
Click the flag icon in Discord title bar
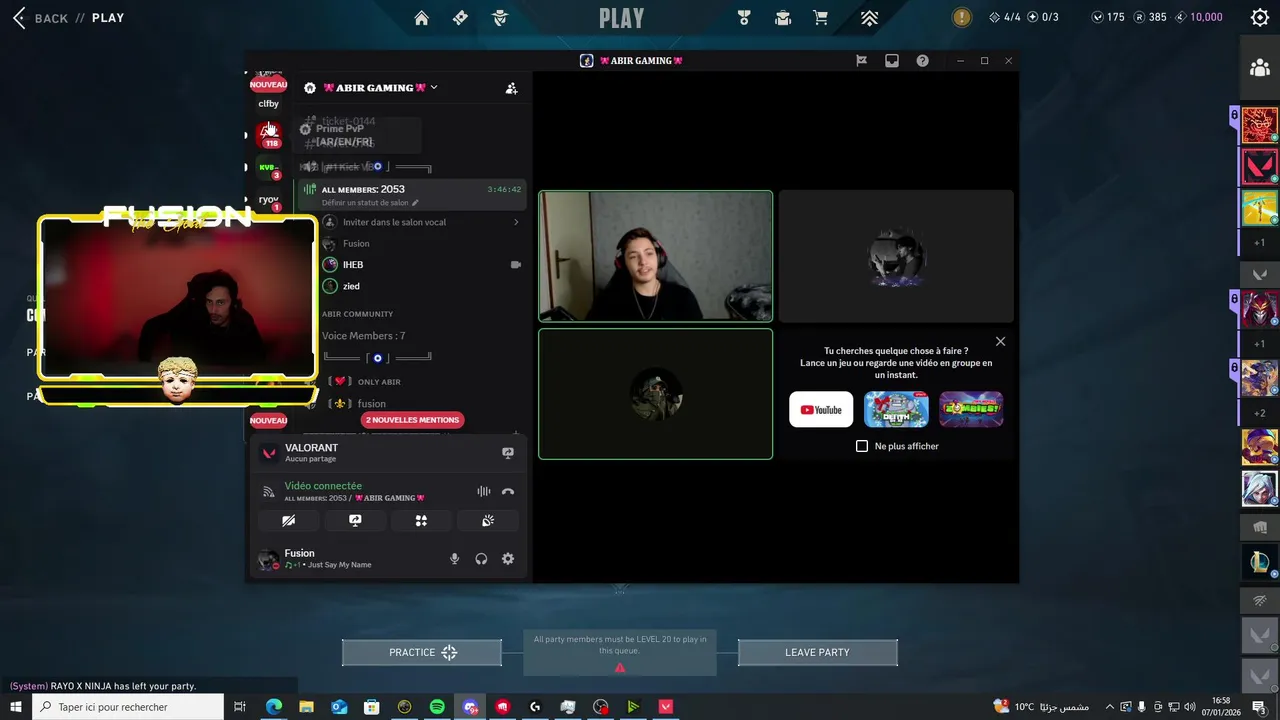coord(861,61)
